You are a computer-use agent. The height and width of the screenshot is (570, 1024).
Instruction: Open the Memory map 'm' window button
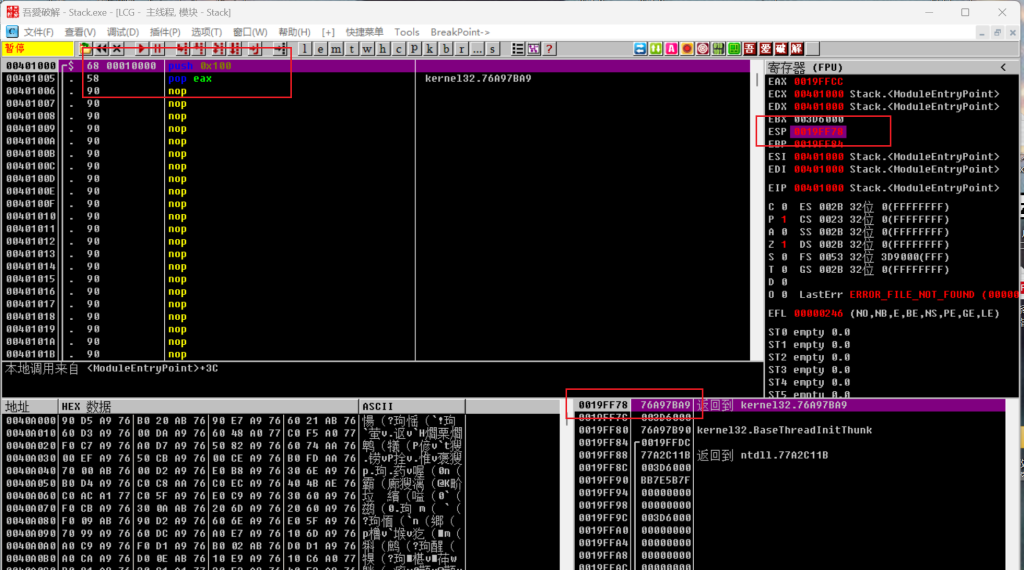[x=337, y=49]
